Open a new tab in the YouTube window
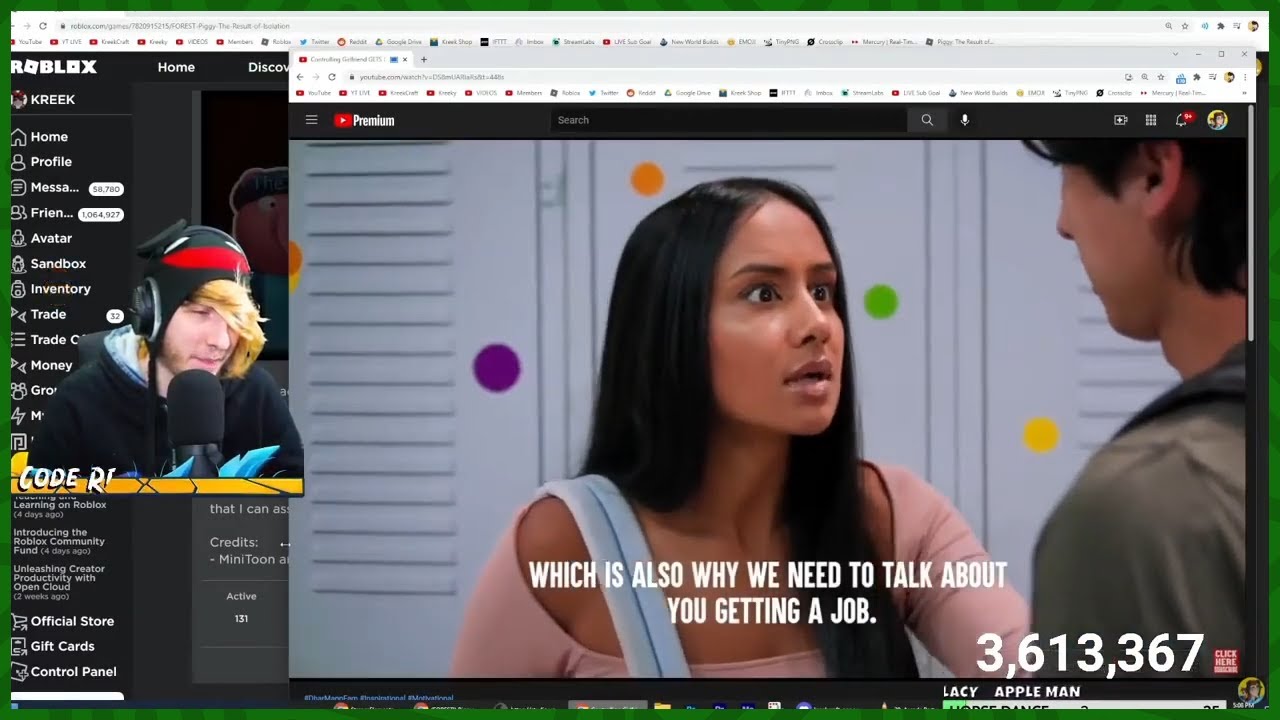Image resolution: width=1280 pixels, height=720 pixels. [x=423, y=60]
